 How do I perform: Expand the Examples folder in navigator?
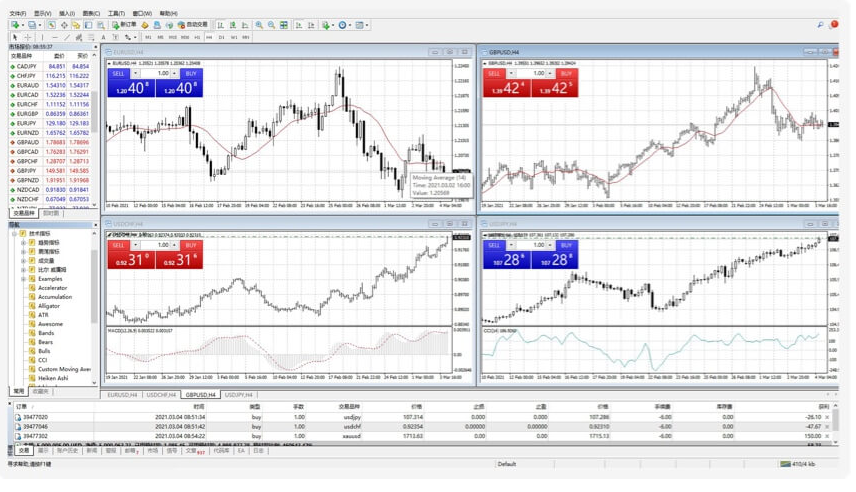pyautogui.click(x=23, y=279)
